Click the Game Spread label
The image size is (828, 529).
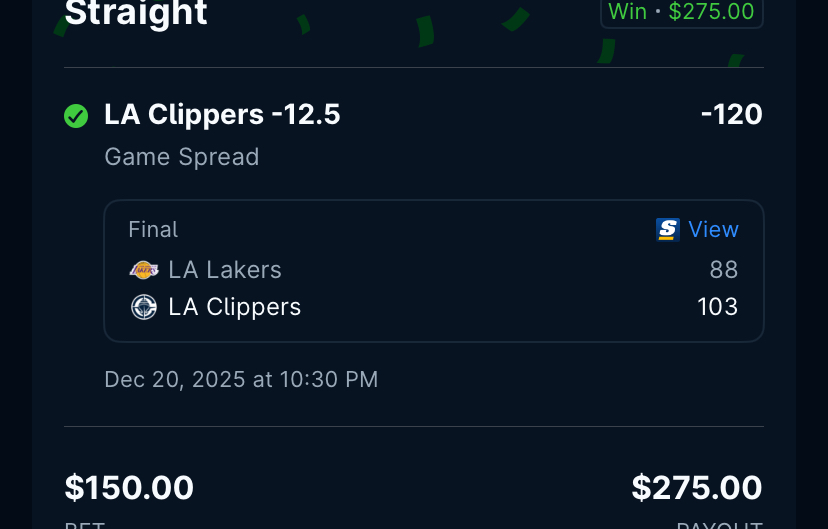[181, 157]
